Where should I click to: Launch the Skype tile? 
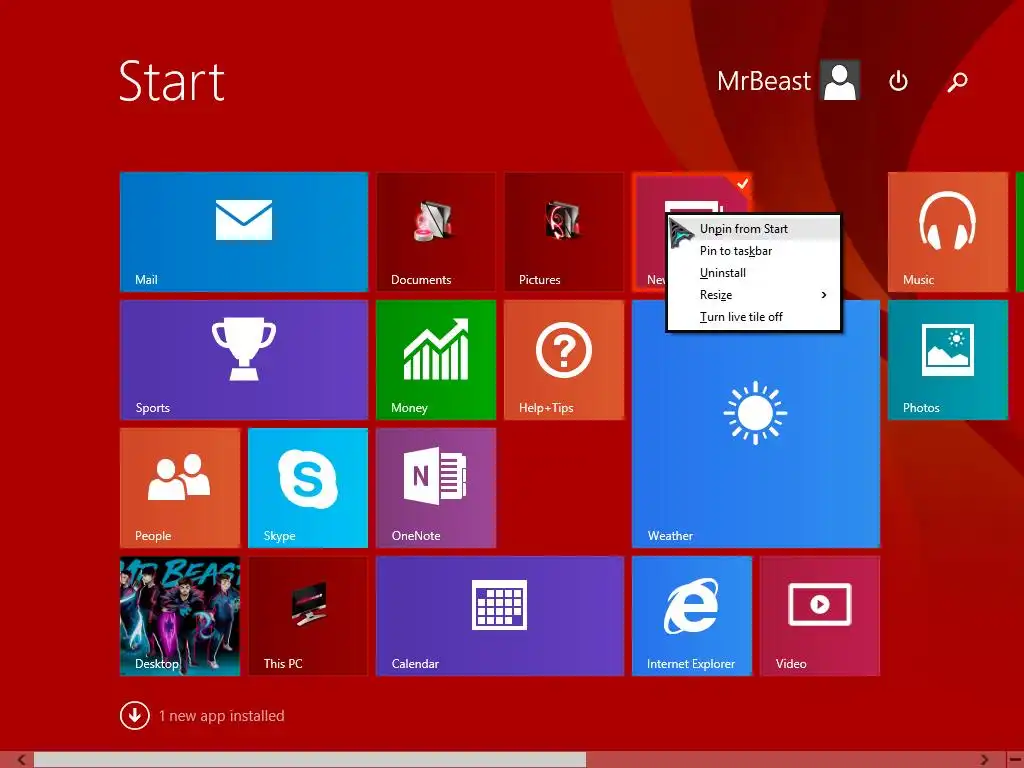pyautogui.click(x=308, y=488)
